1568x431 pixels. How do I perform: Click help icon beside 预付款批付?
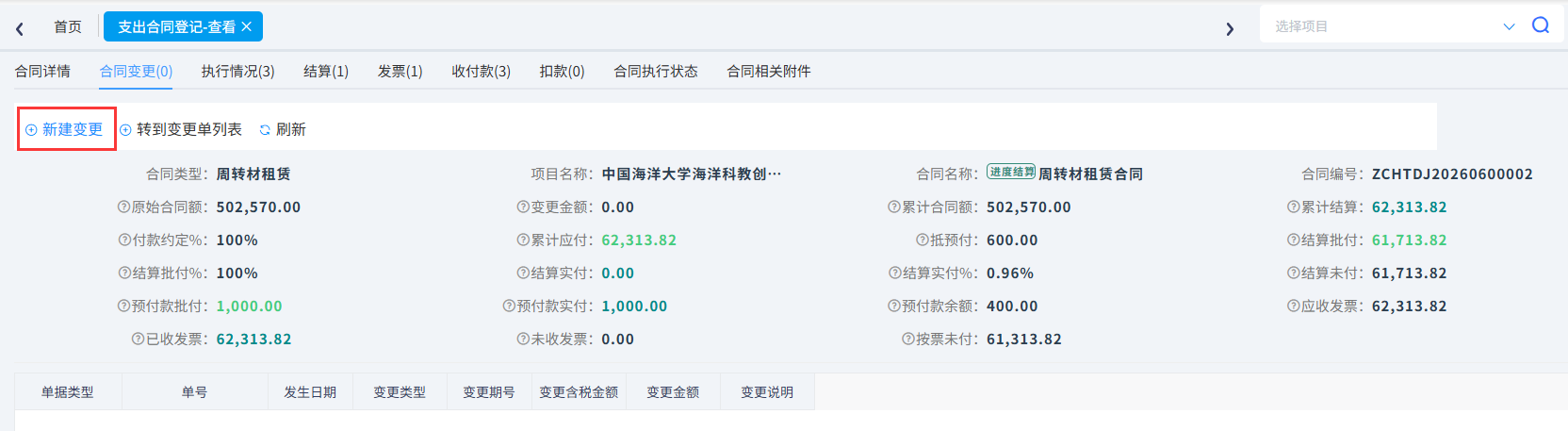pyautogui.click(x=123, y=306)
